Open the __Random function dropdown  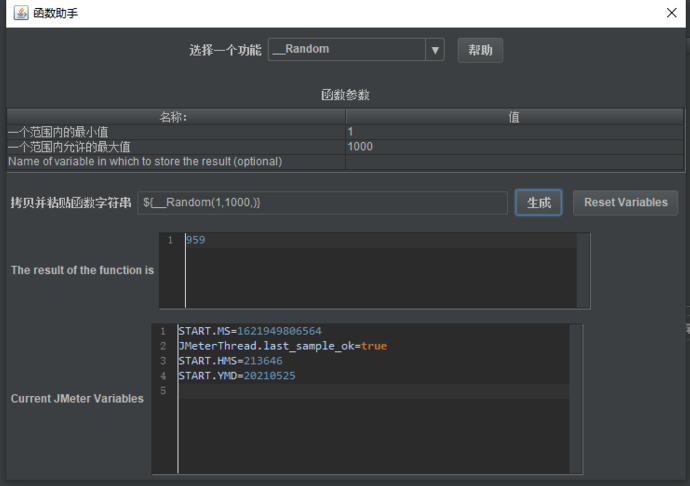click(x=356, y=49)
